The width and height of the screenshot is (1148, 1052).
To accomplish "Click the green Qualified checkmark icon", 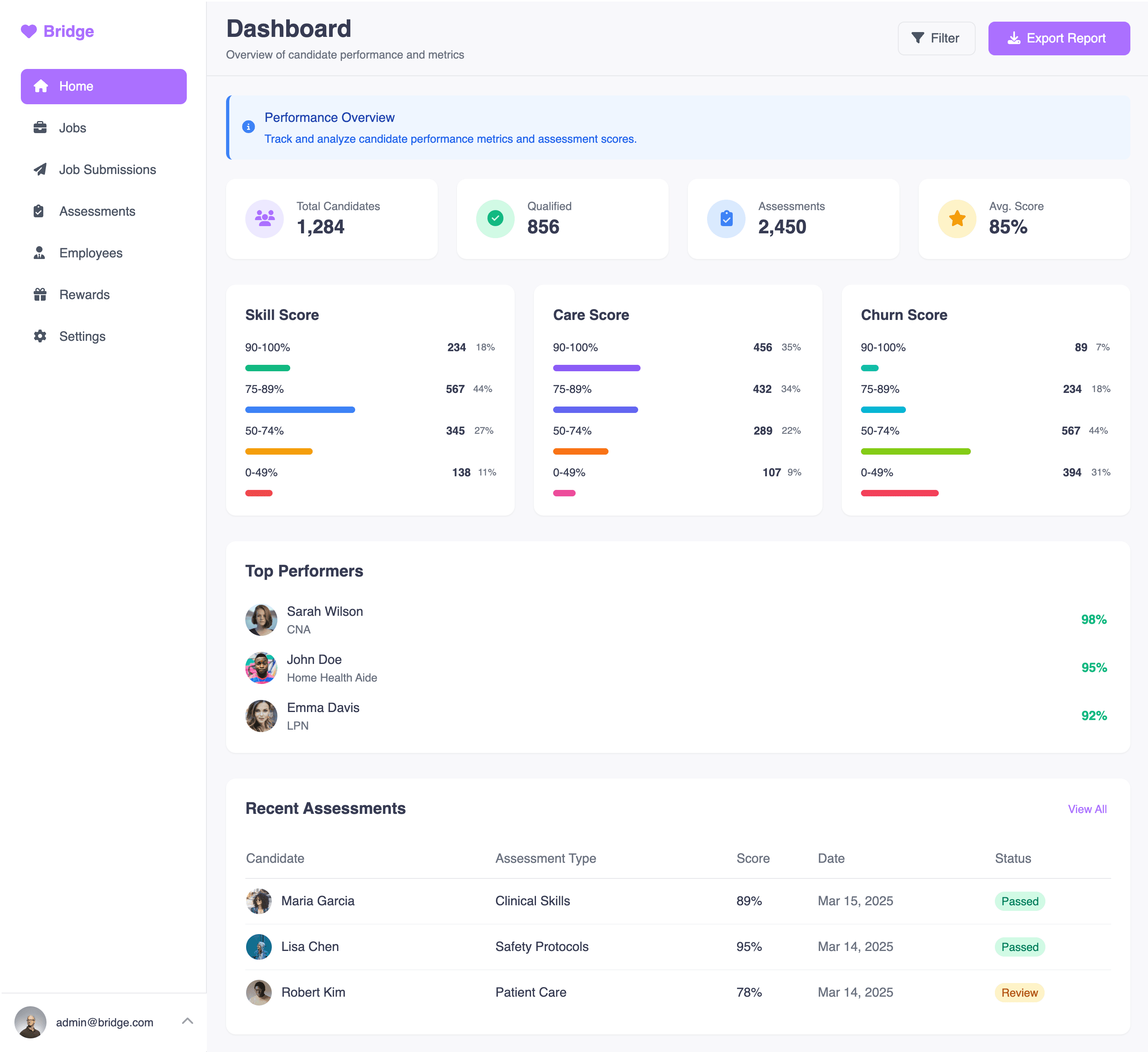I will click(495, 219).
